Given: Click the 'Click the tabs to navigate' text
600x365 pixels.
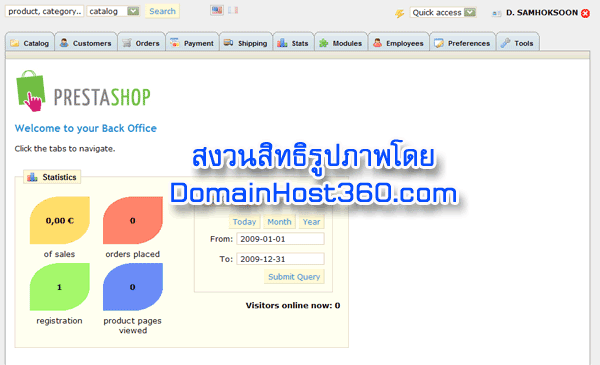Looking at the screenshot, I should click(x=65, y=148).
